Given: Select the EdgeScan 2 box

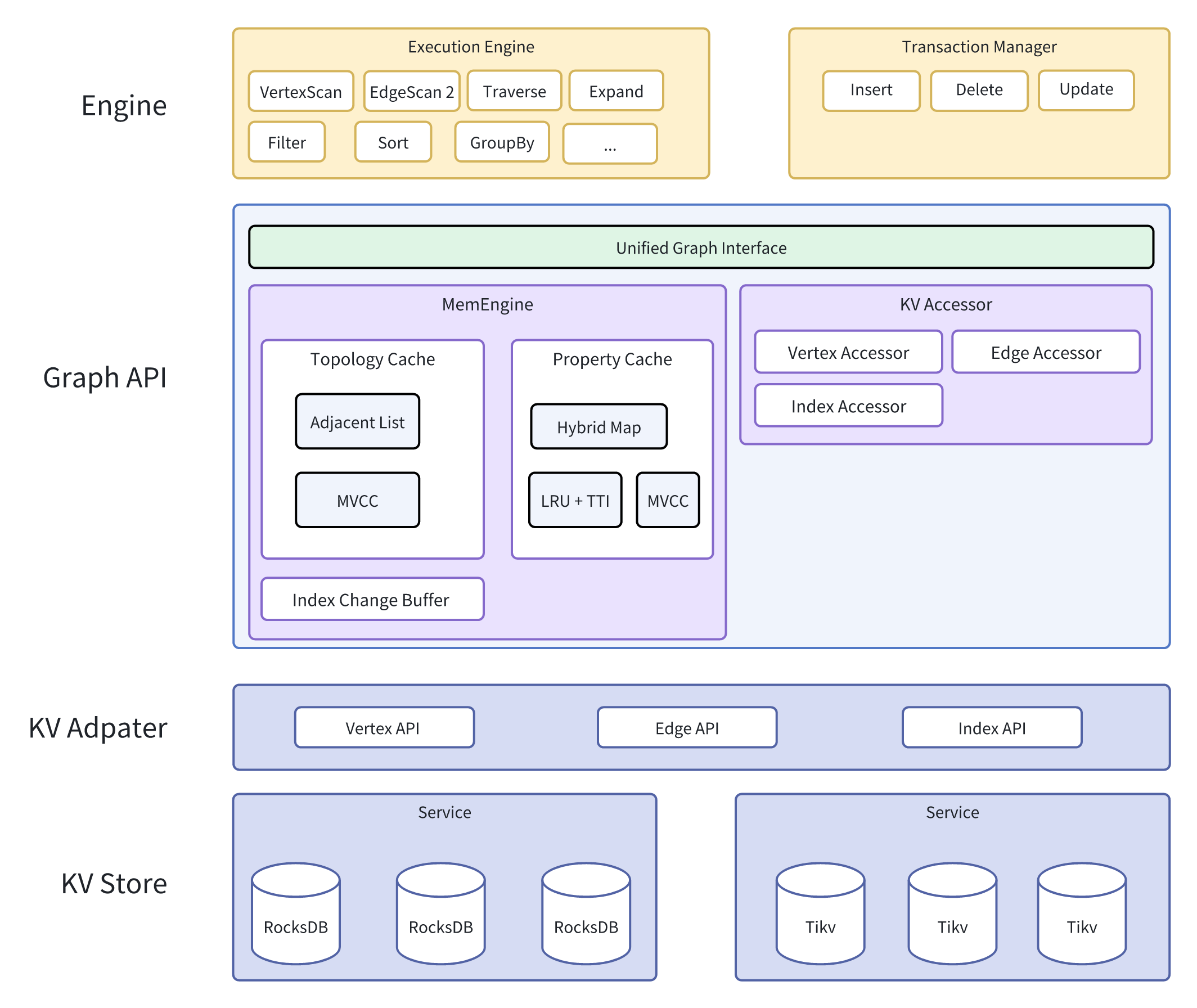Looking at the screenshot, I should 411,92.
